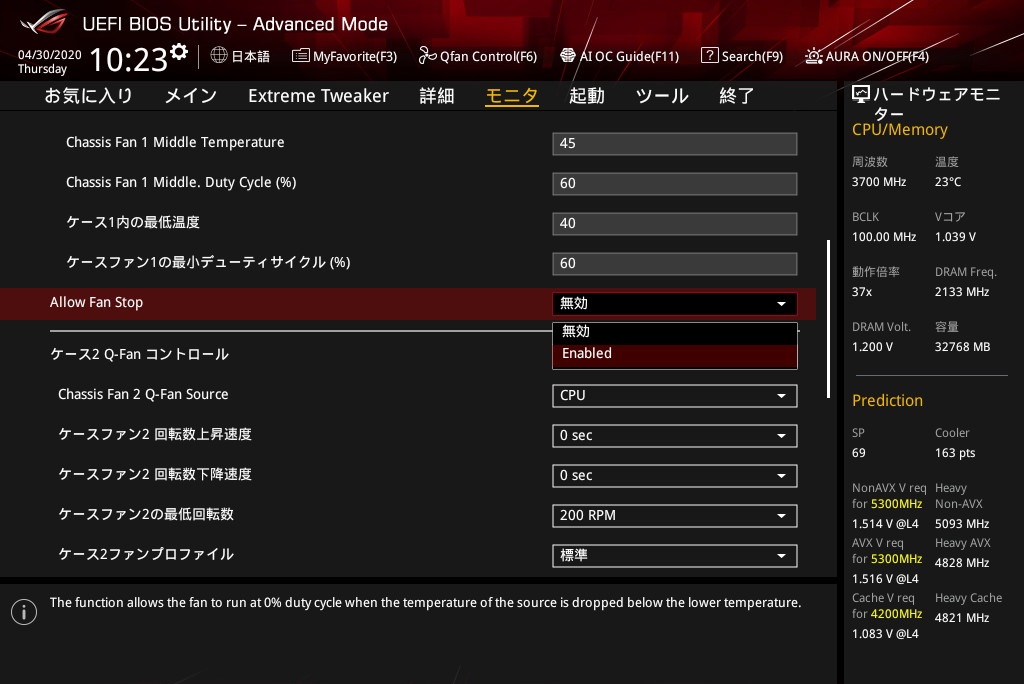Screen dimensions: 1024x684
Task: Click the info icon beside help text
Action: click(x=24, y=612)
